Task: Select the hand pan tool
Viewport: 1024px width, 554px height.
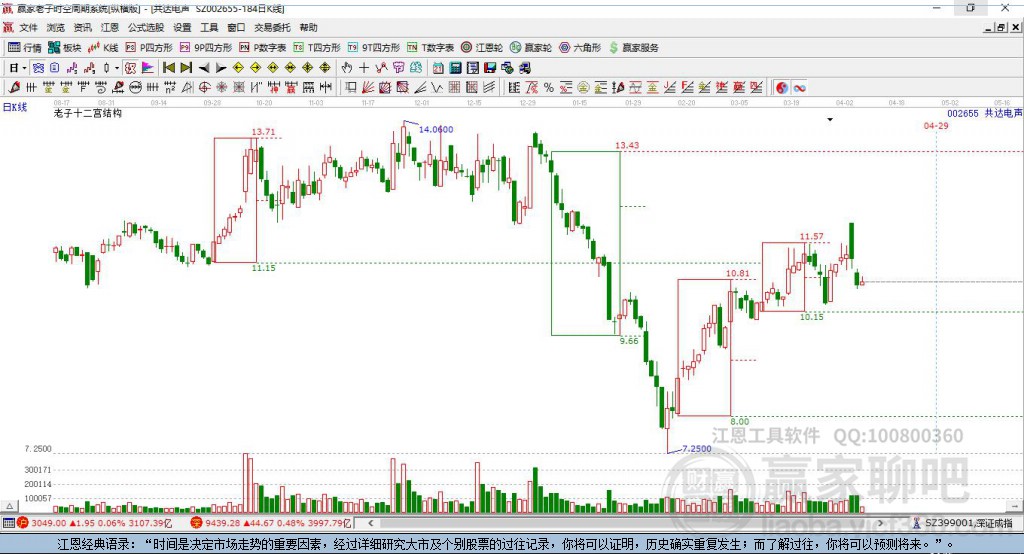Action: (347, 68)
